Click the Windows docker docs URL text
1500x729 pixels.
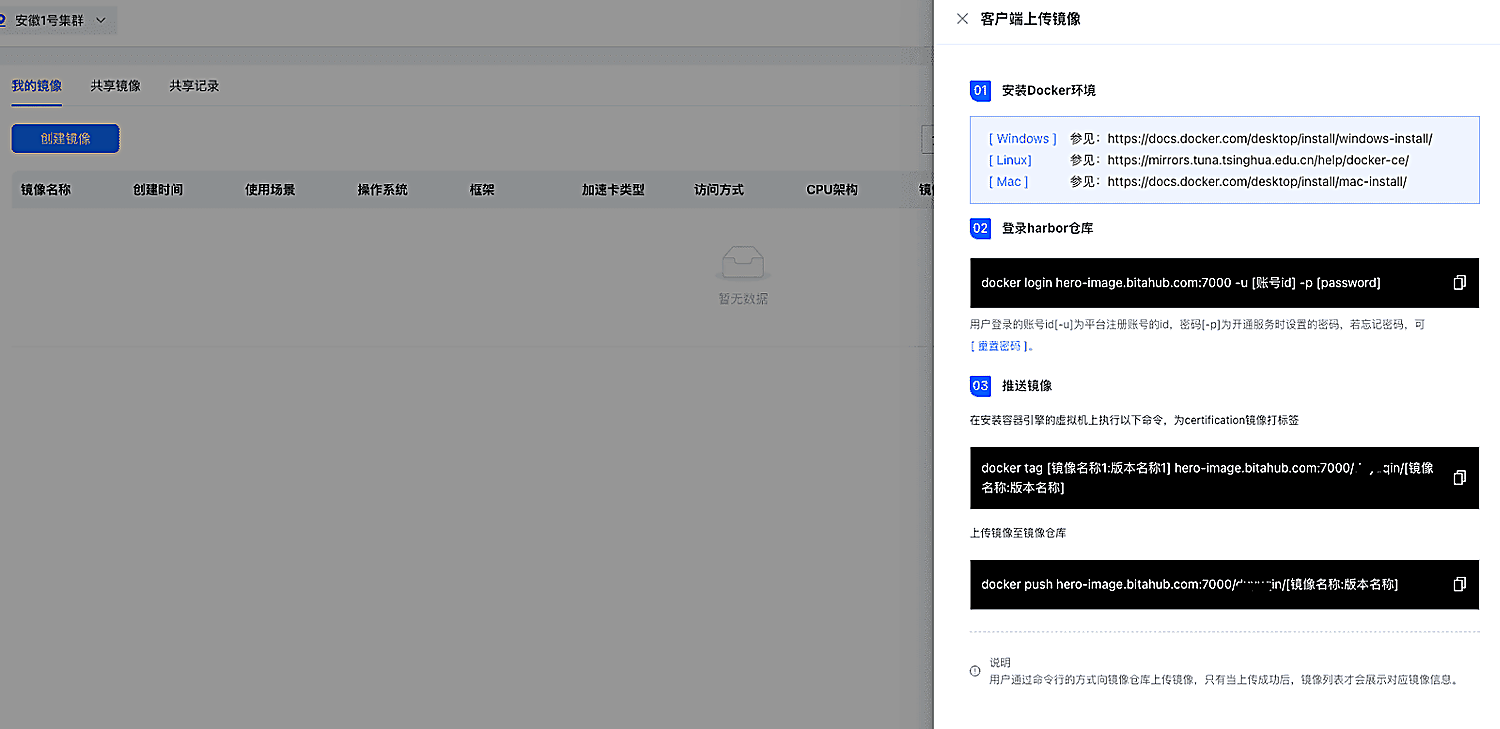[1270, 139]
